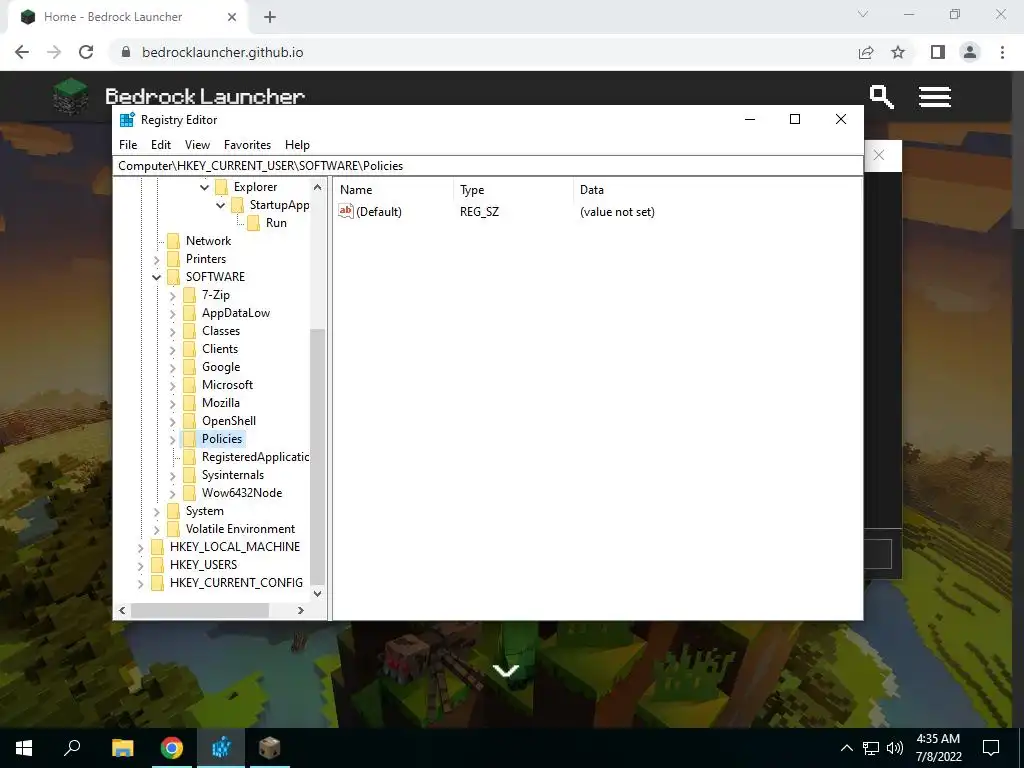1024x768 pixels.
Task: Expand the Google key
Action: 172,368
